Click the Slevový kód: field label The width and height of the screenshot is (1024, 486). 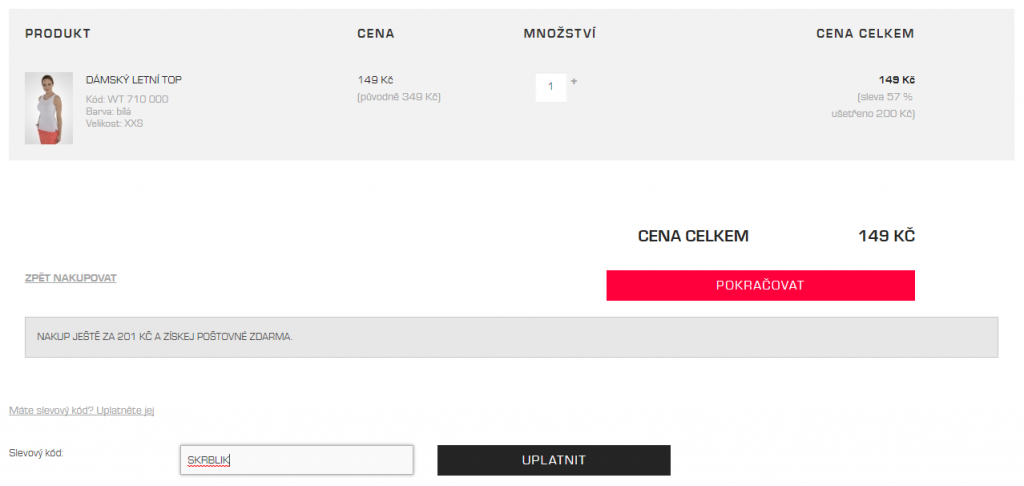tap(36, 452)
